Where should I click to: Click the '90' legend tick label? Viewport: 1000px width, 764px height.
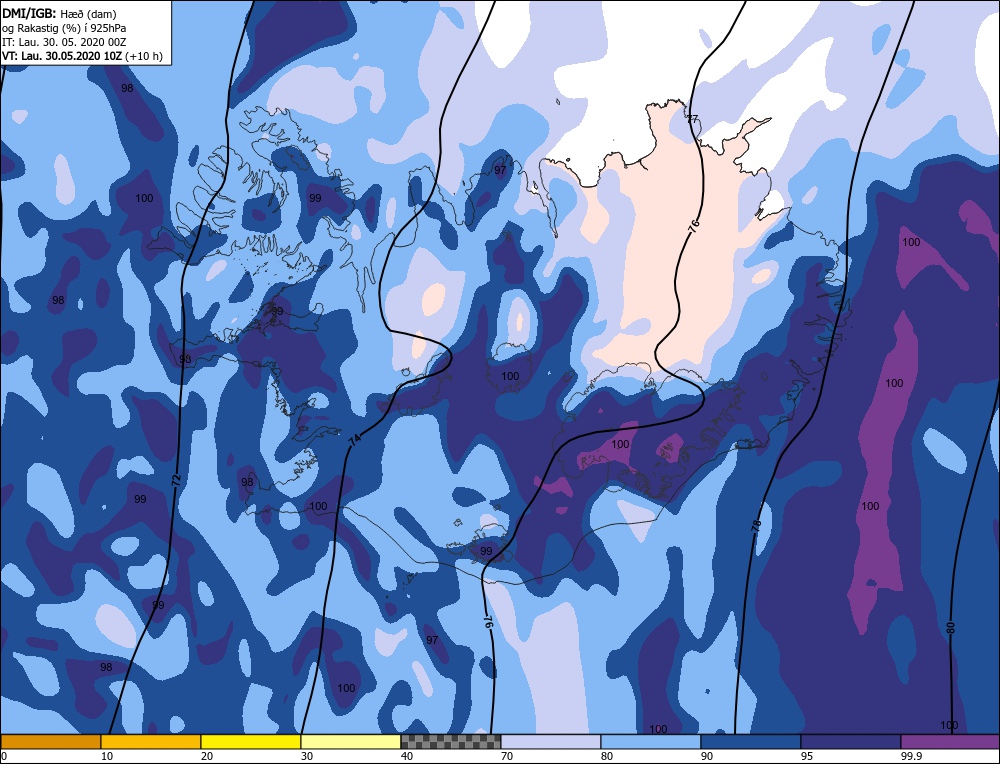(707, 756)
